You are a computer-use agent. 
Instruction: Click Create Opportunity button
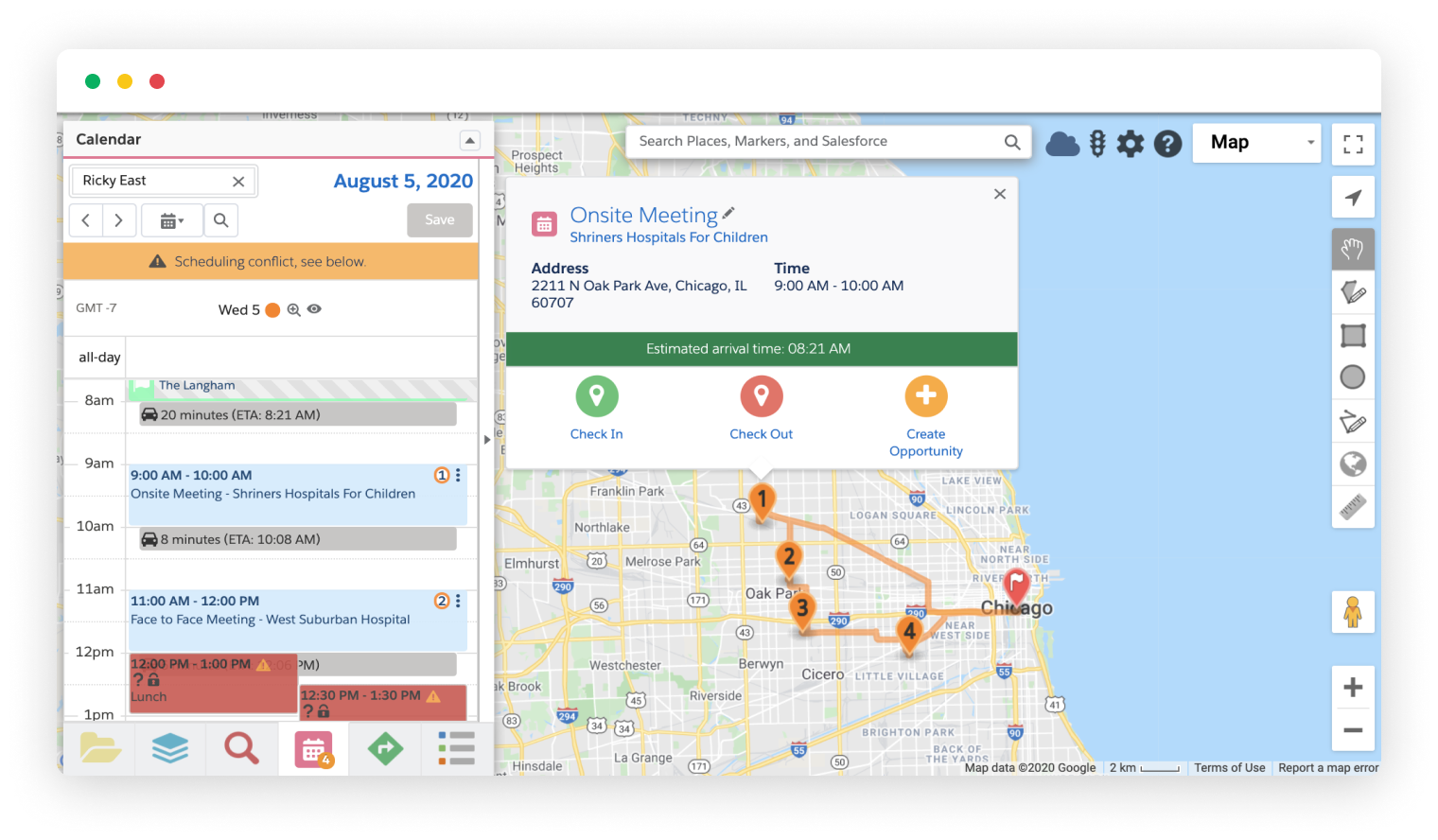coord(926,417)
